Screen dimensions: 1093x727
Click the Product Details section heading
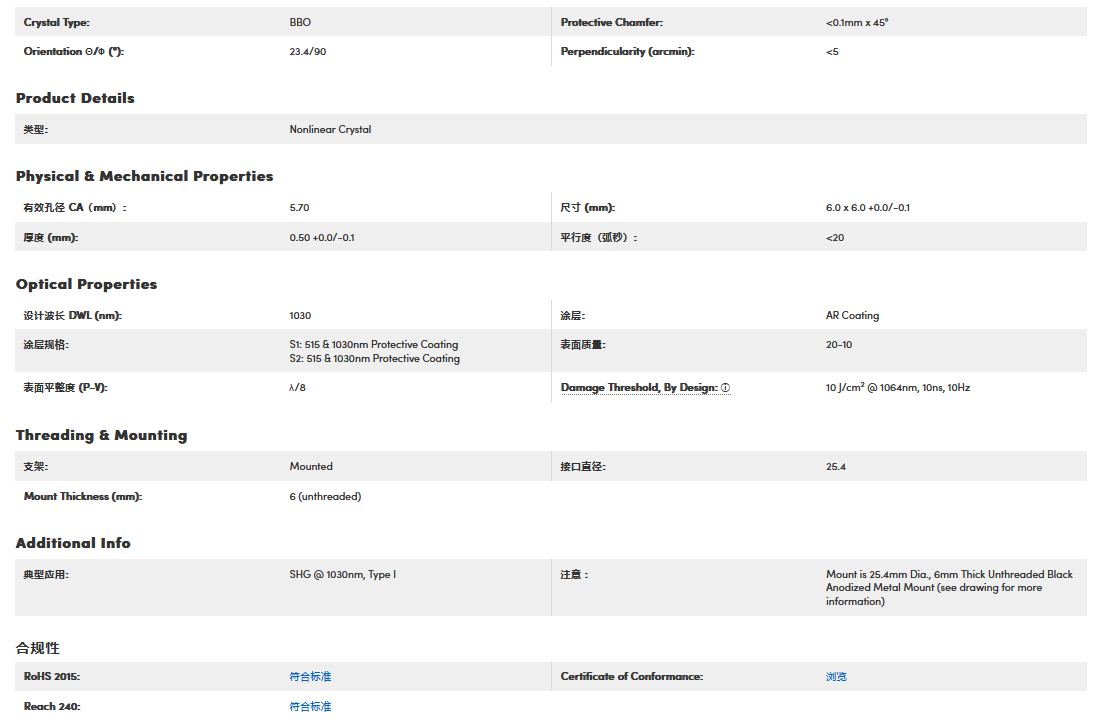(75, 98)
